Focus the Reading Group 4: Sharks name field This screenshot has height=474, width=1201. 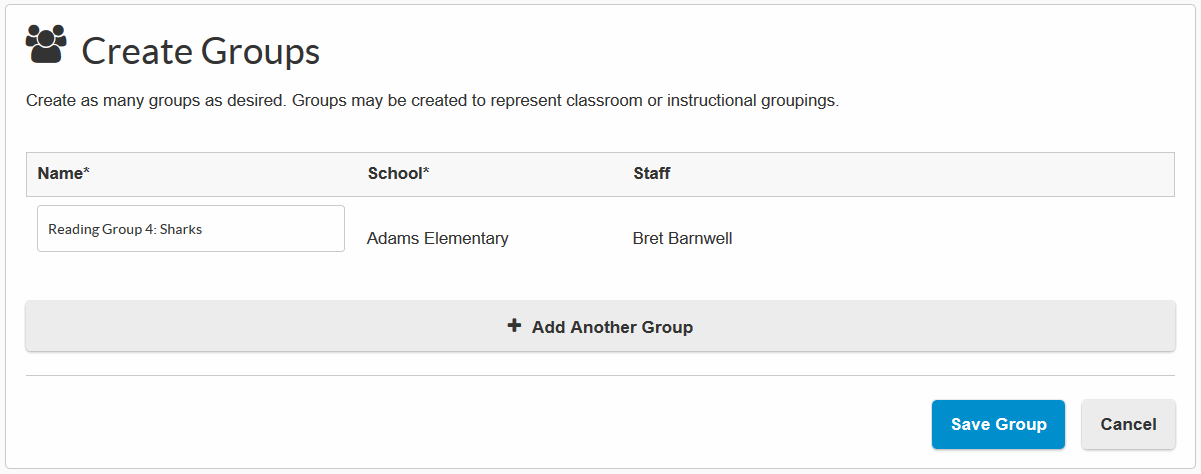tap(190, 229)
